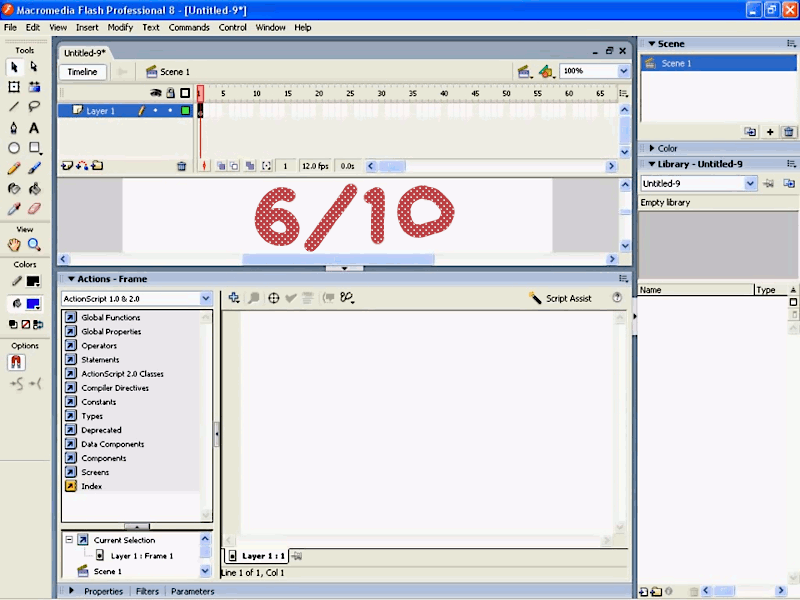Screen dimensions: 800x600
Task: Open a new keyframe's trash icon to delete Layer 1
Action: tap(182, 166)
